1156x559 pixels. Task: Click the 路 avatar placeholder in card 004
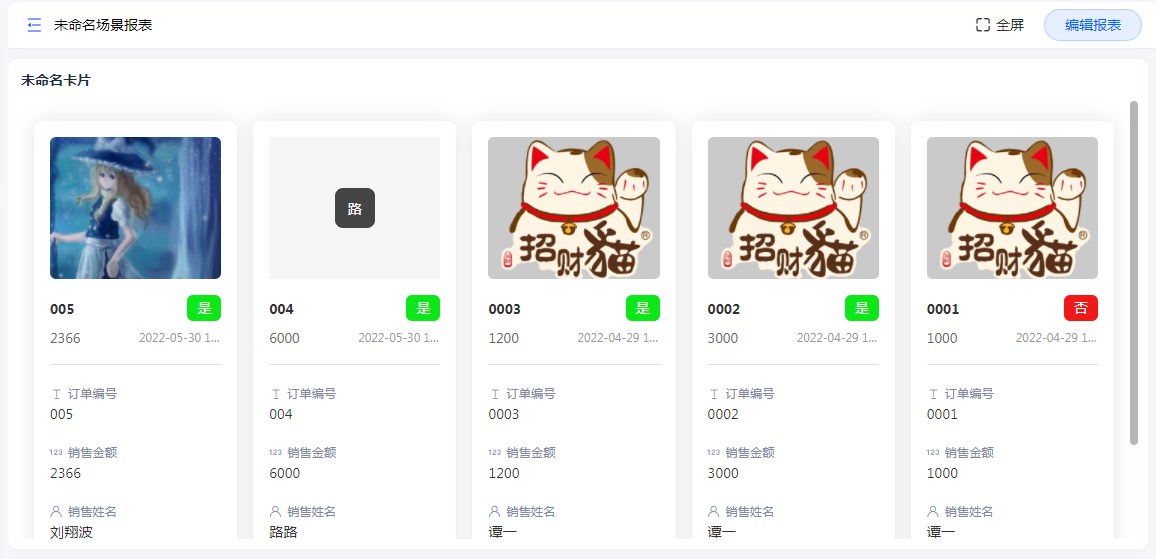[x=355, y=208]
